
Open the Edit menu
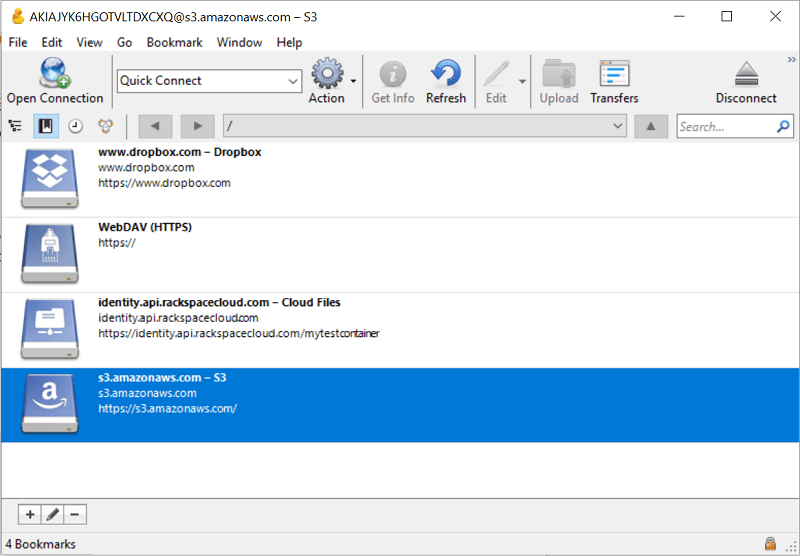pos(52,42)
